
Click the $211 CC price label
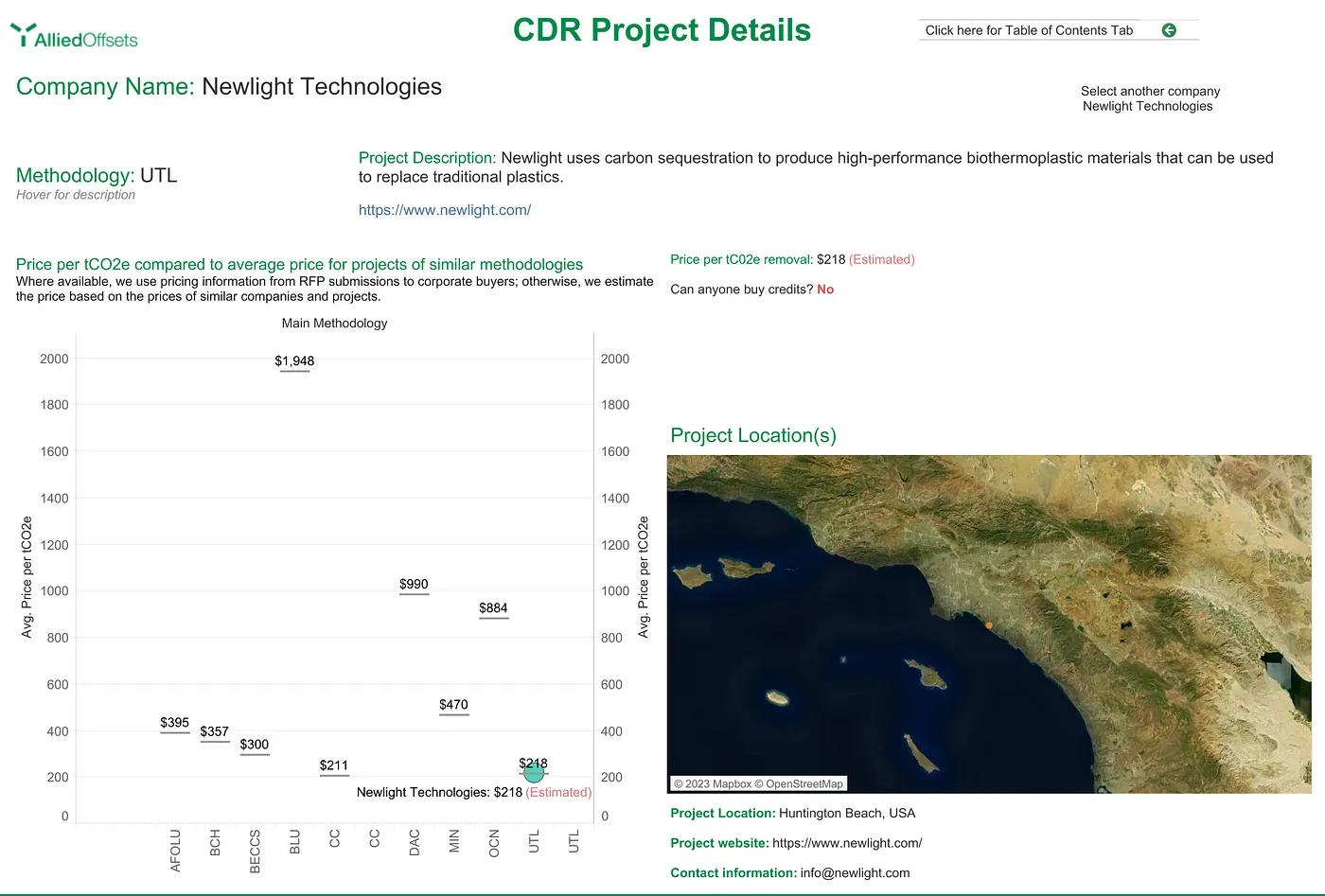point(334,765)
